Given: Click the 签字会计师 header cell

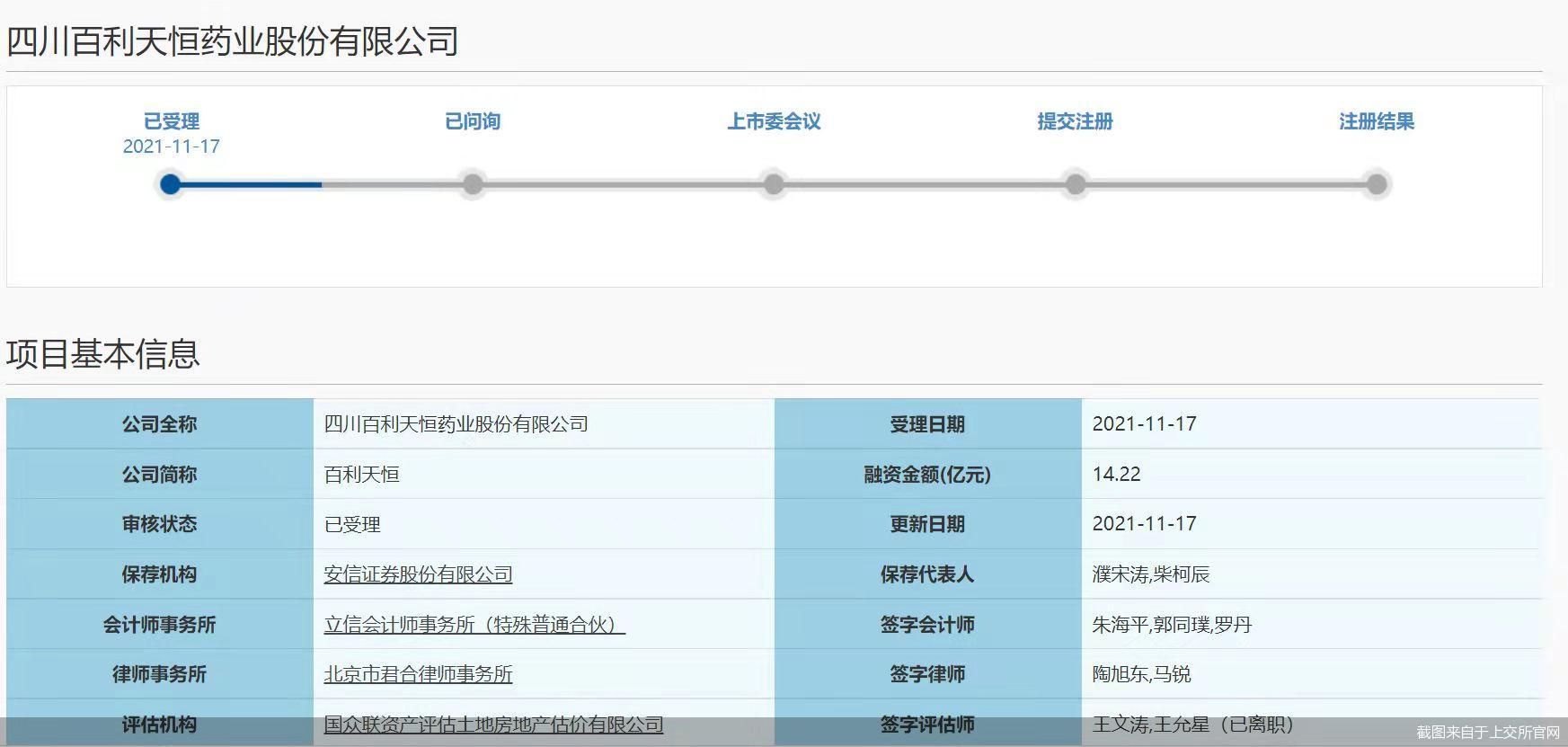Looking at the screenshot, I should 927,625.
